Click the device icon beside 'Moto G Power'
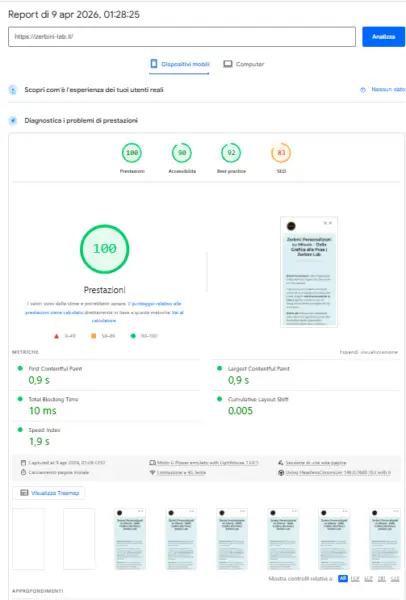 [x=152, y=463]
